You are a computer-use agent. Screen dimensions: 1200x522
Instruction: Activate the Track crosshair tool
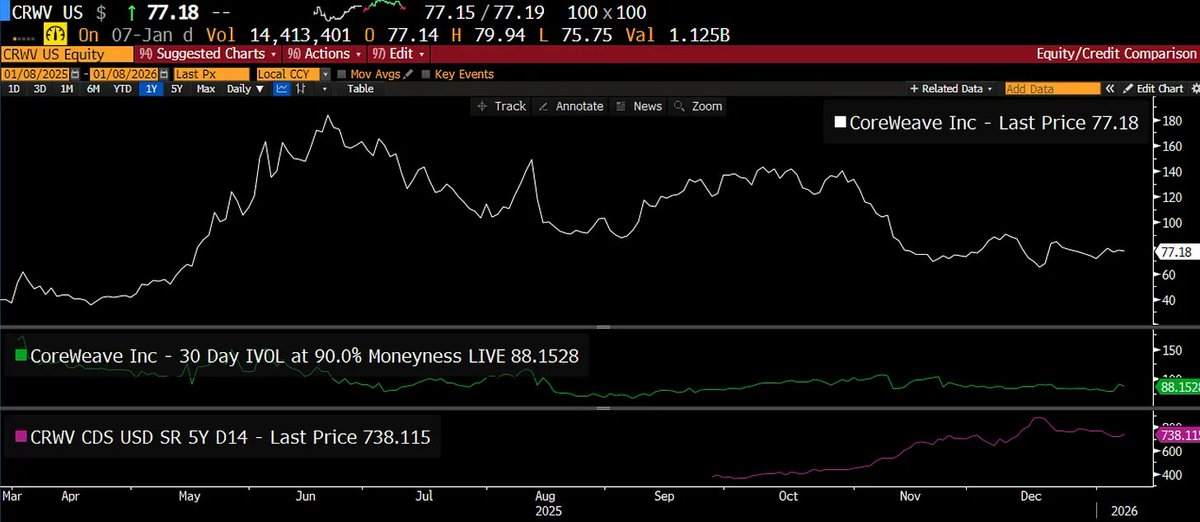tap(500, 106)
